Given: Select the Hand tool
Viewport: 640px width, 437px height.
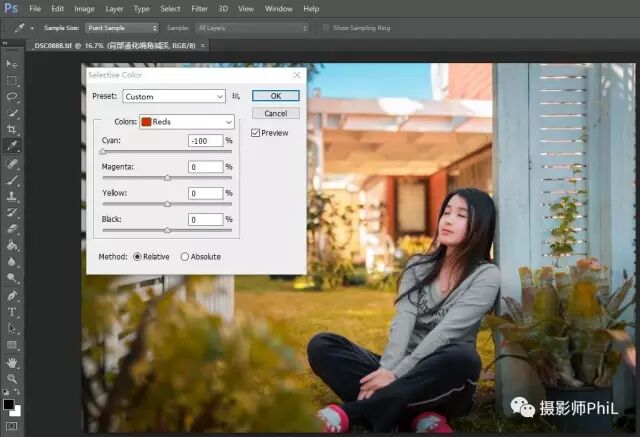Looking at the screenshot, I should pyautogui.click(x=11, y=362).
